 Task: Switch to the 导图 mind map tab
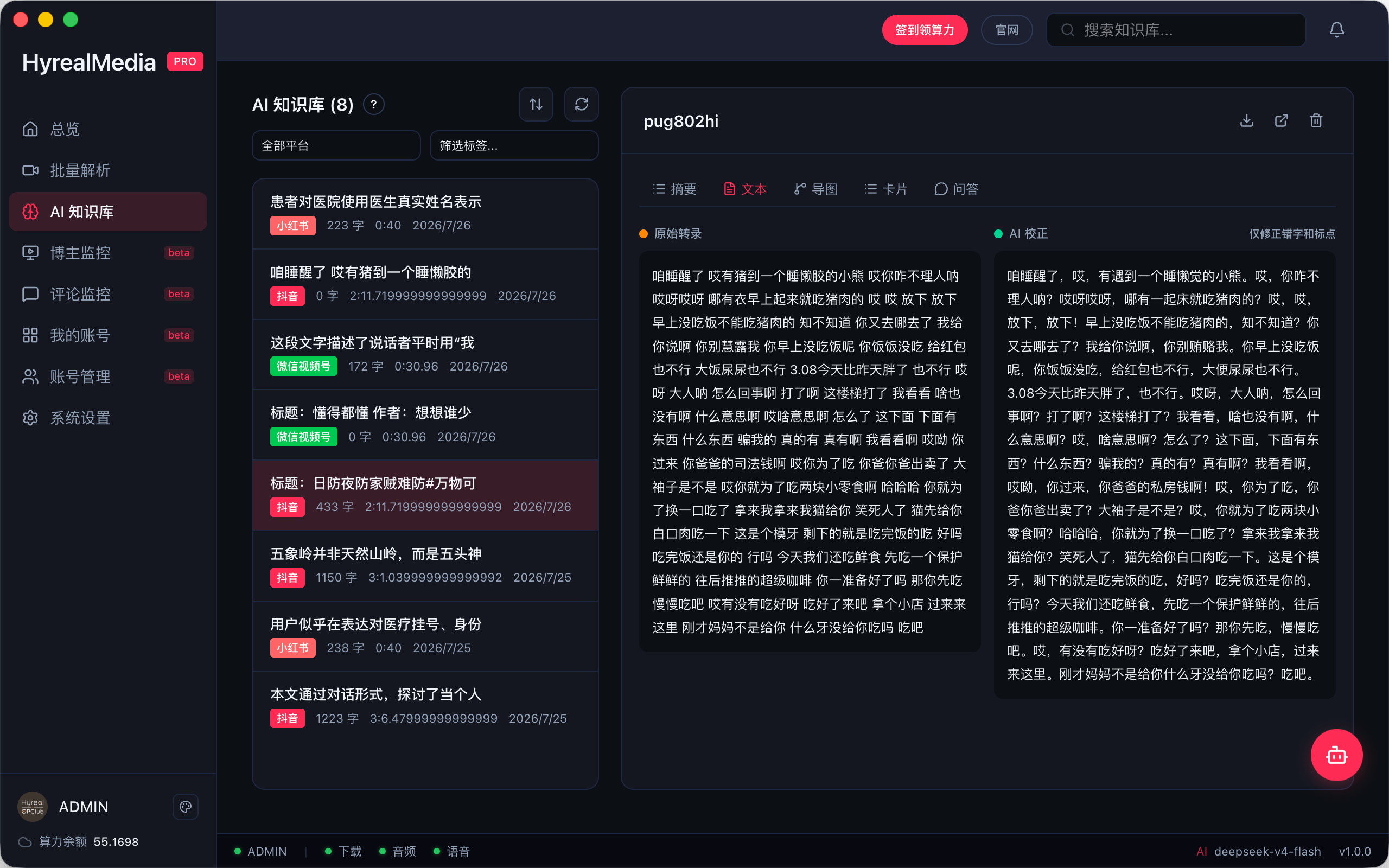(815, 189)
